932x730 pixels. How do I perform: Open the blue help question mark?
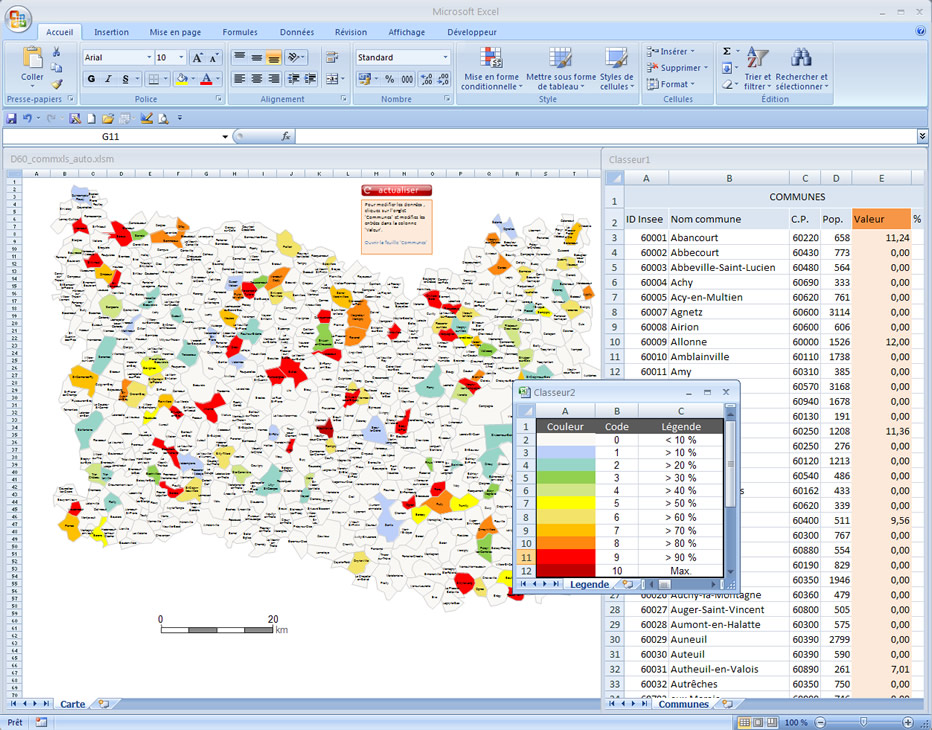point(921,32)
